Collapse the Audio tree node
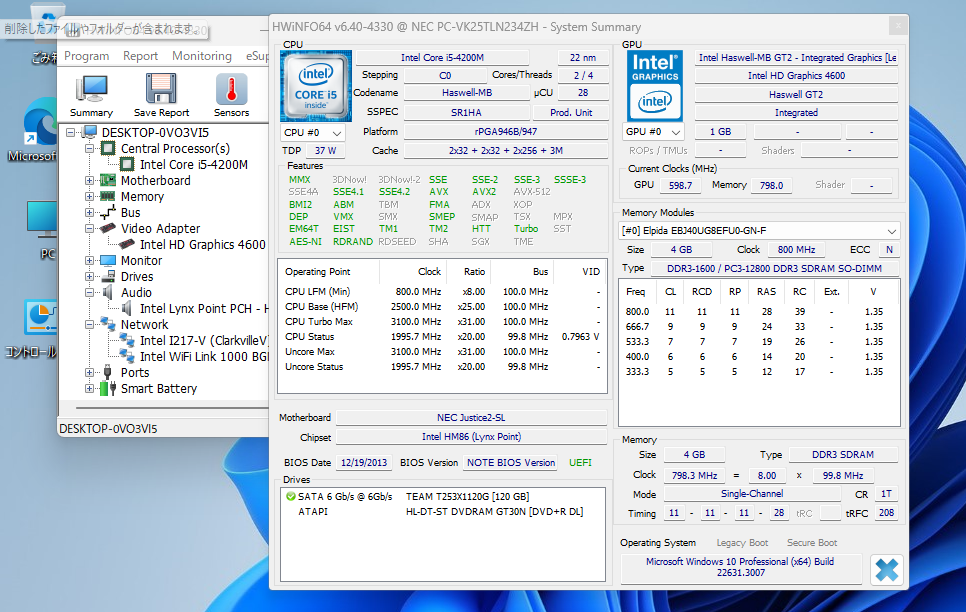966x612 pixels. click(89, 292)
